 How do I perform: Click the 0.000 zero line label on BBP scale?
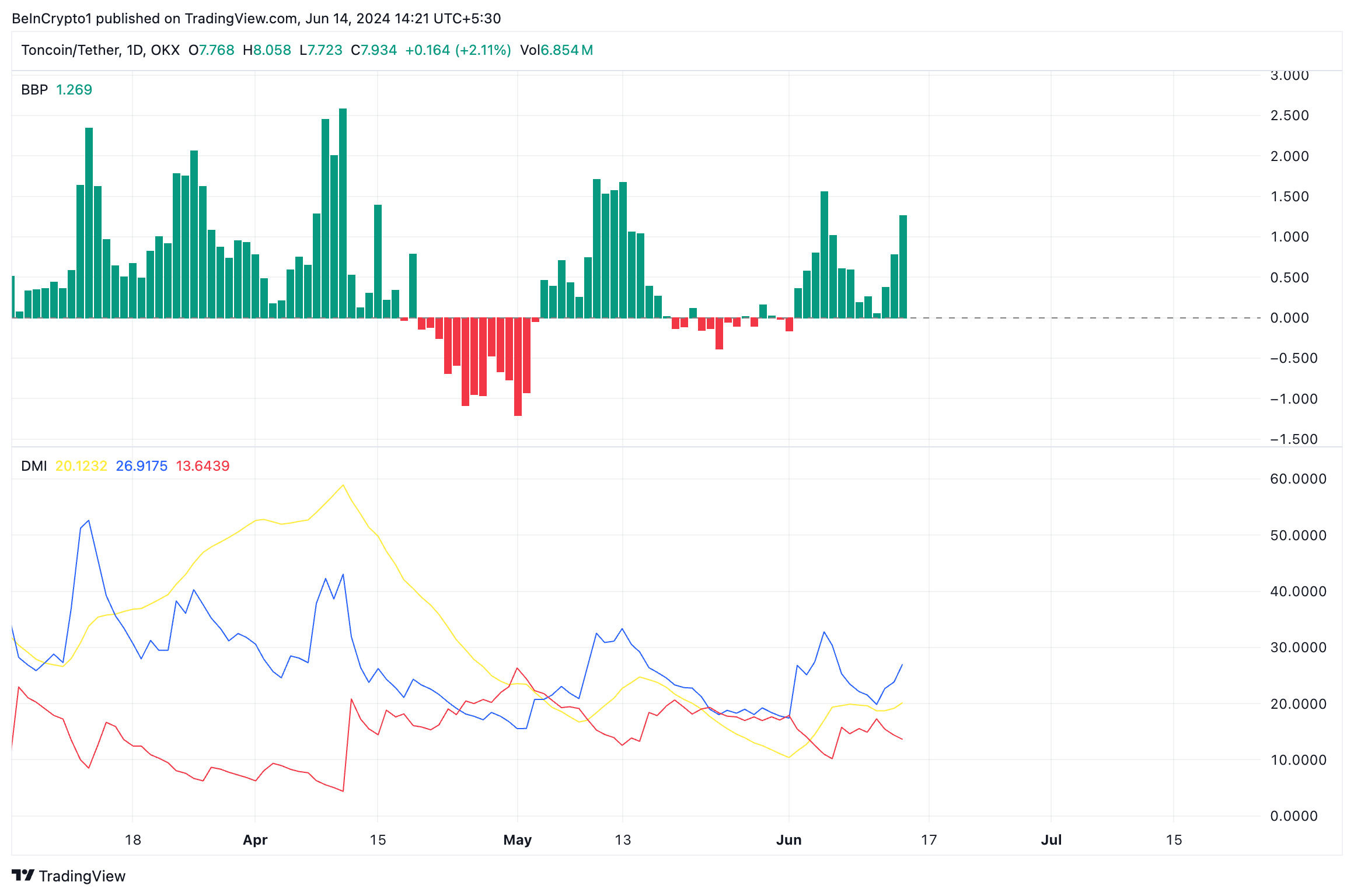[x=1289, y=318]
